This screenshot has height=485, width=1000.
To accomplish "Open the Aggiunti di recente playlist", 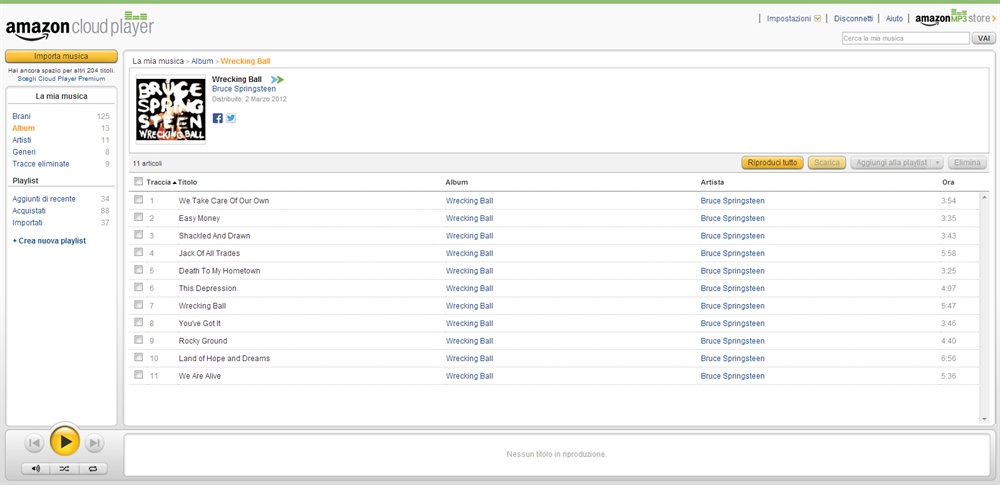I will [44, 199].
